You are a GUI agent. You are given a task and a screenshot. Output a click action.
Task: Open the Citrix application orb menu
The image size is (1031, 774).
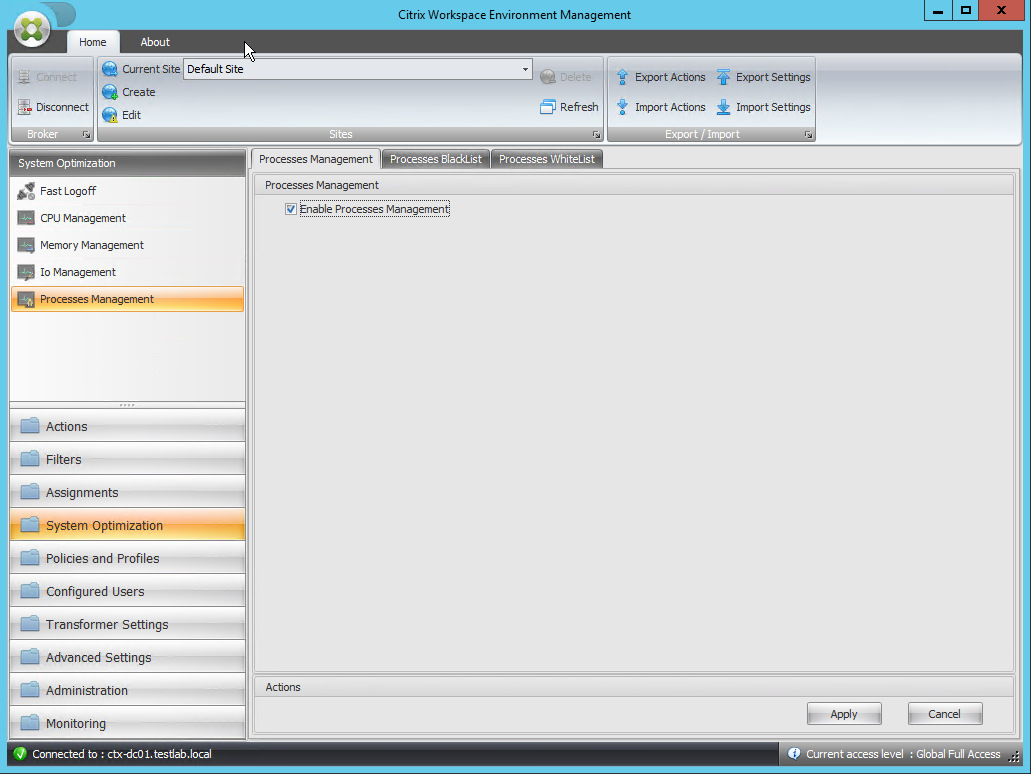(x=31, y=29)
